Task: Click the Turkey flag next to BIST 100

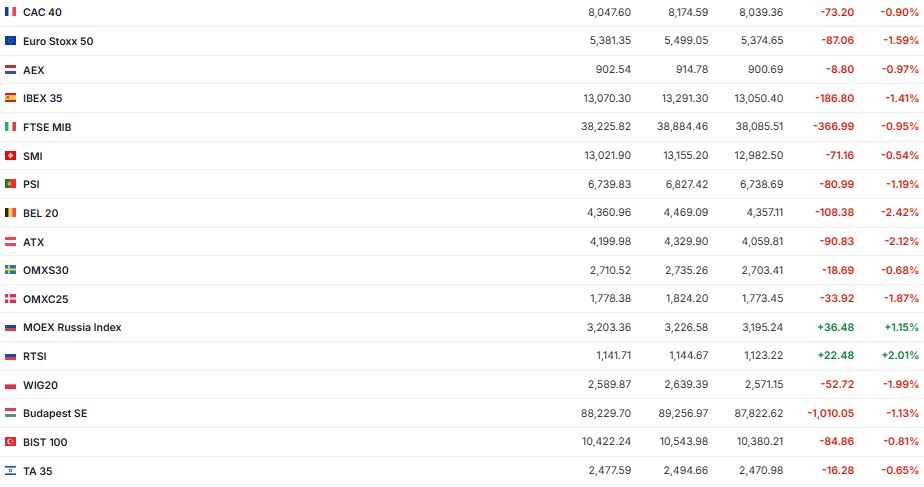Action: point(10,442)
